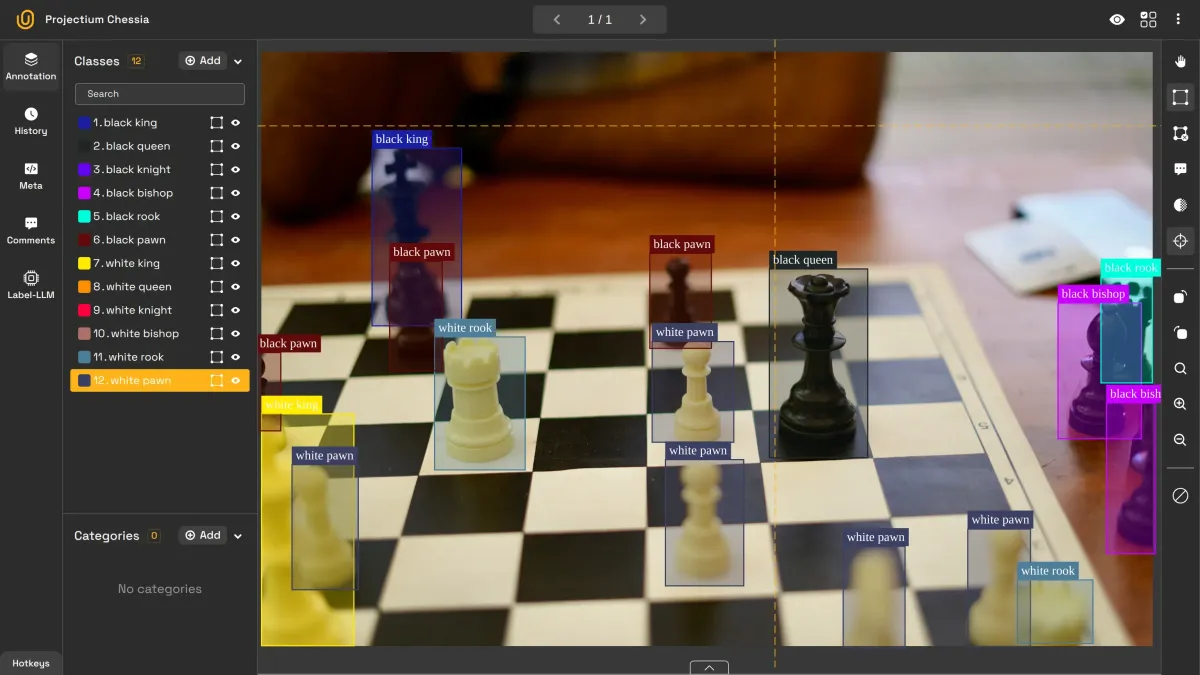The width and height of the screenshot is (1200, 675).
Task: Select the pan hand tool
Action: (1180, 62)
